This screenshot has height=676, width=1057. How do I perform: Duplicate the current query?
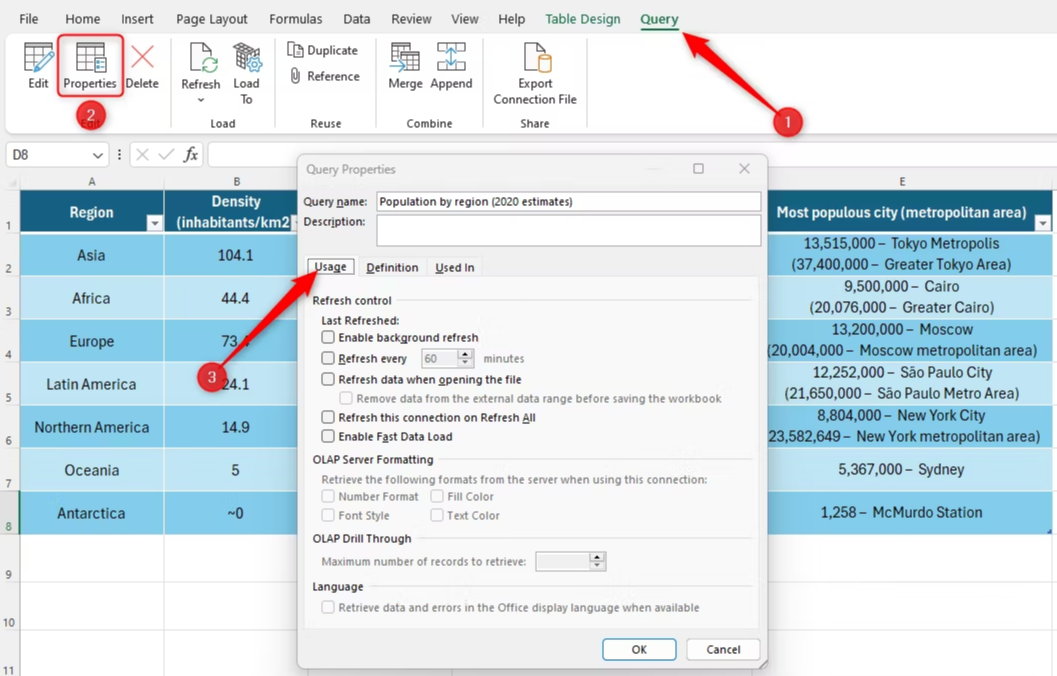[x=323, y=50]
